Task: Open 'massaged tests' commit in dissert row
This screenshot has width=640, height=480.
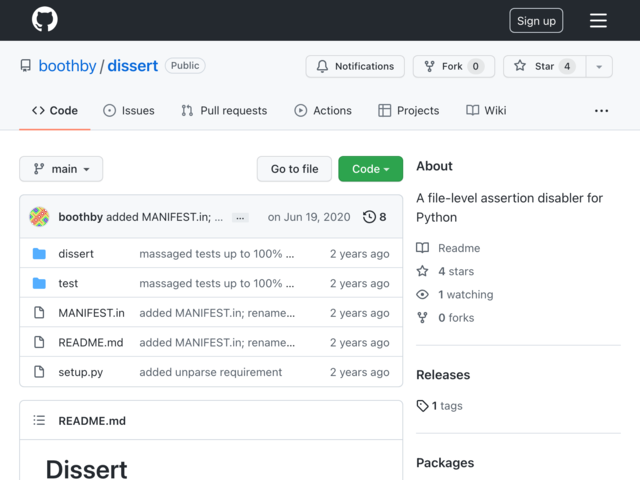Action: click(217, 253)
